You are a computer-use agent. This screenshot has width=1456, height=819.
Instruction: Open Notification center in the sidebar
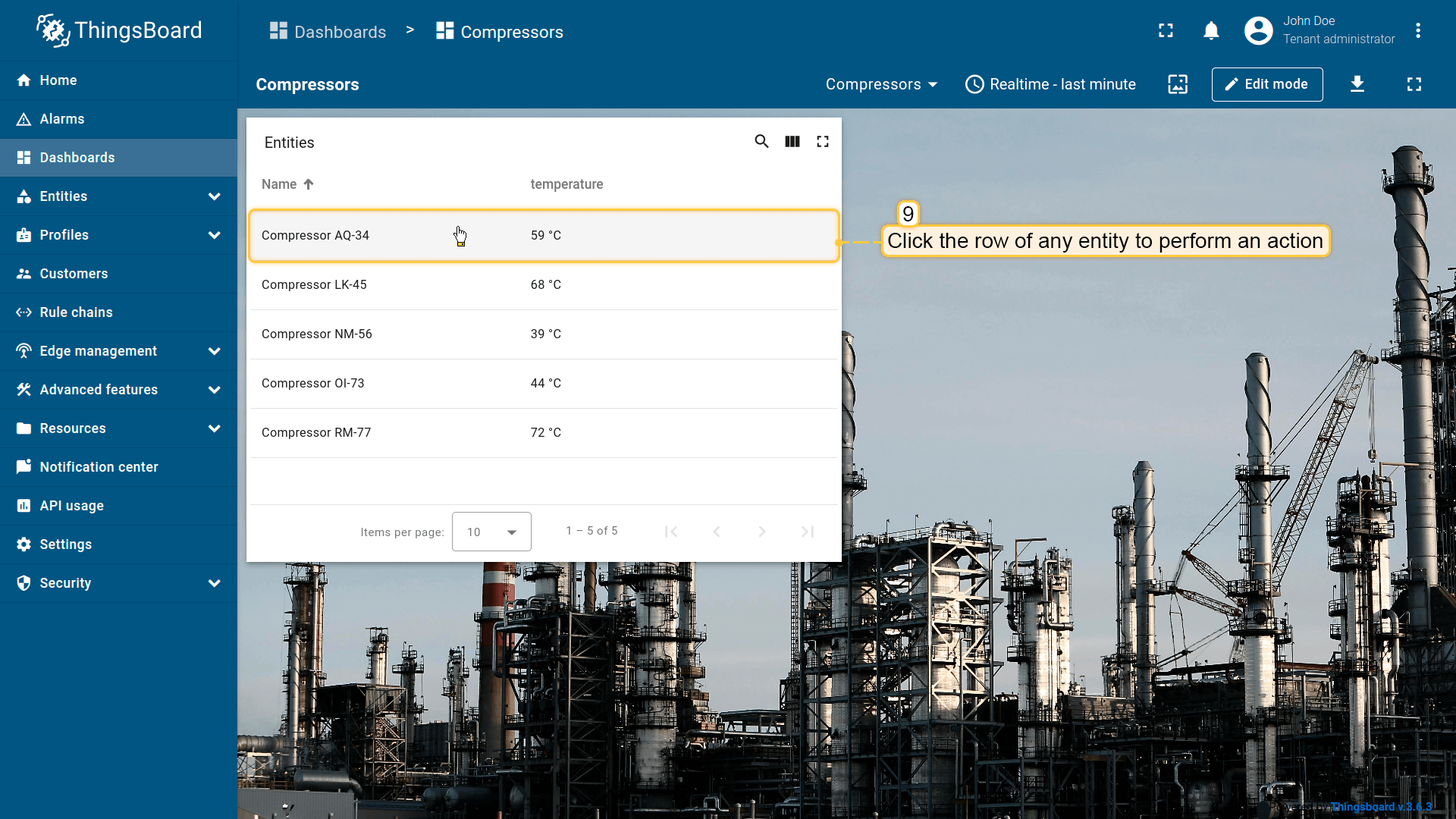(x=99, y=467)
